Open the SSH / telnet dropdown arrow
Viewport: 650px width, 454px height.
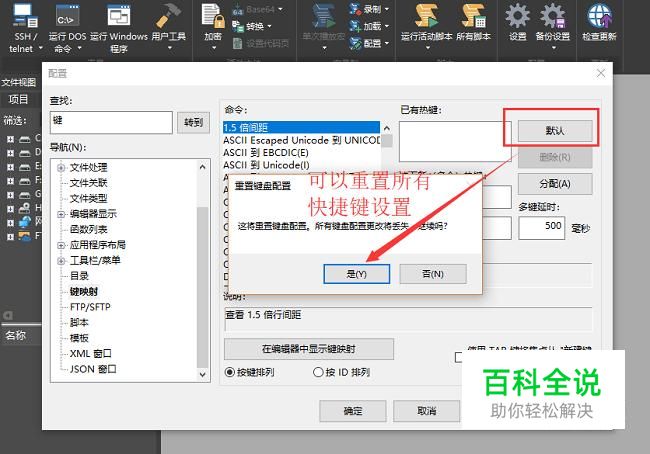[41, 48]
